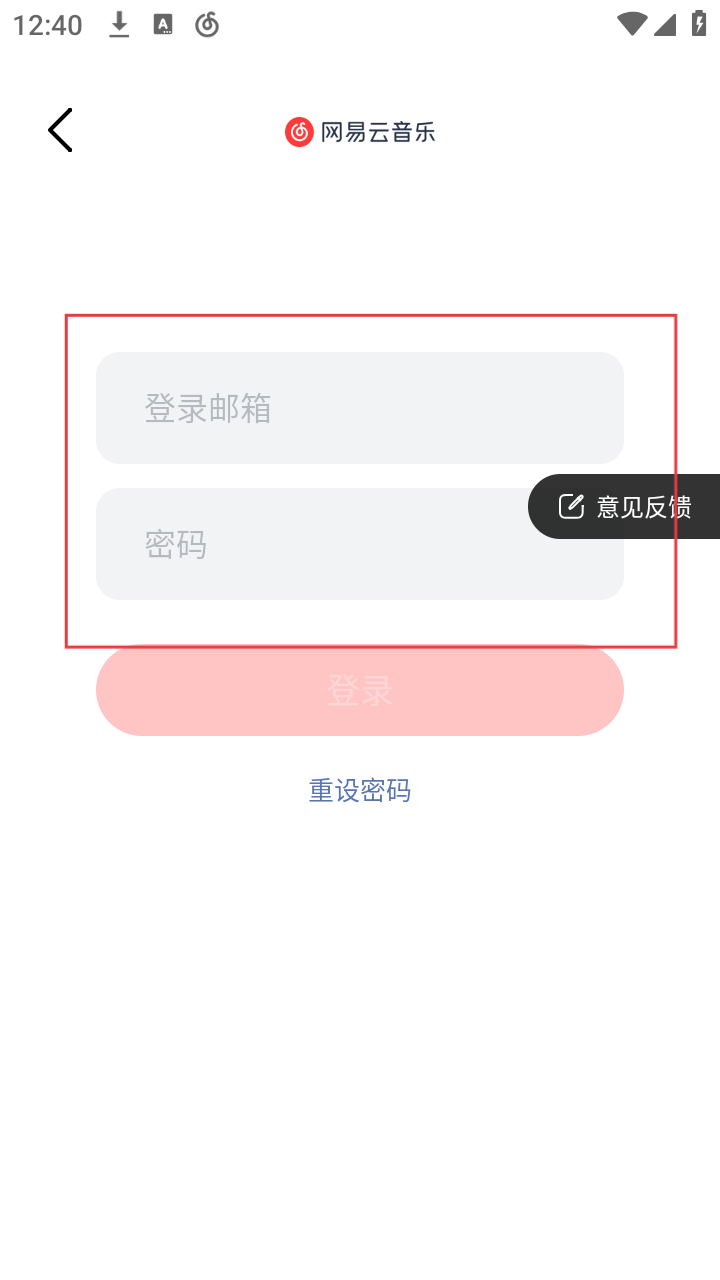Tap the charging battery icon

coord(699,24)
